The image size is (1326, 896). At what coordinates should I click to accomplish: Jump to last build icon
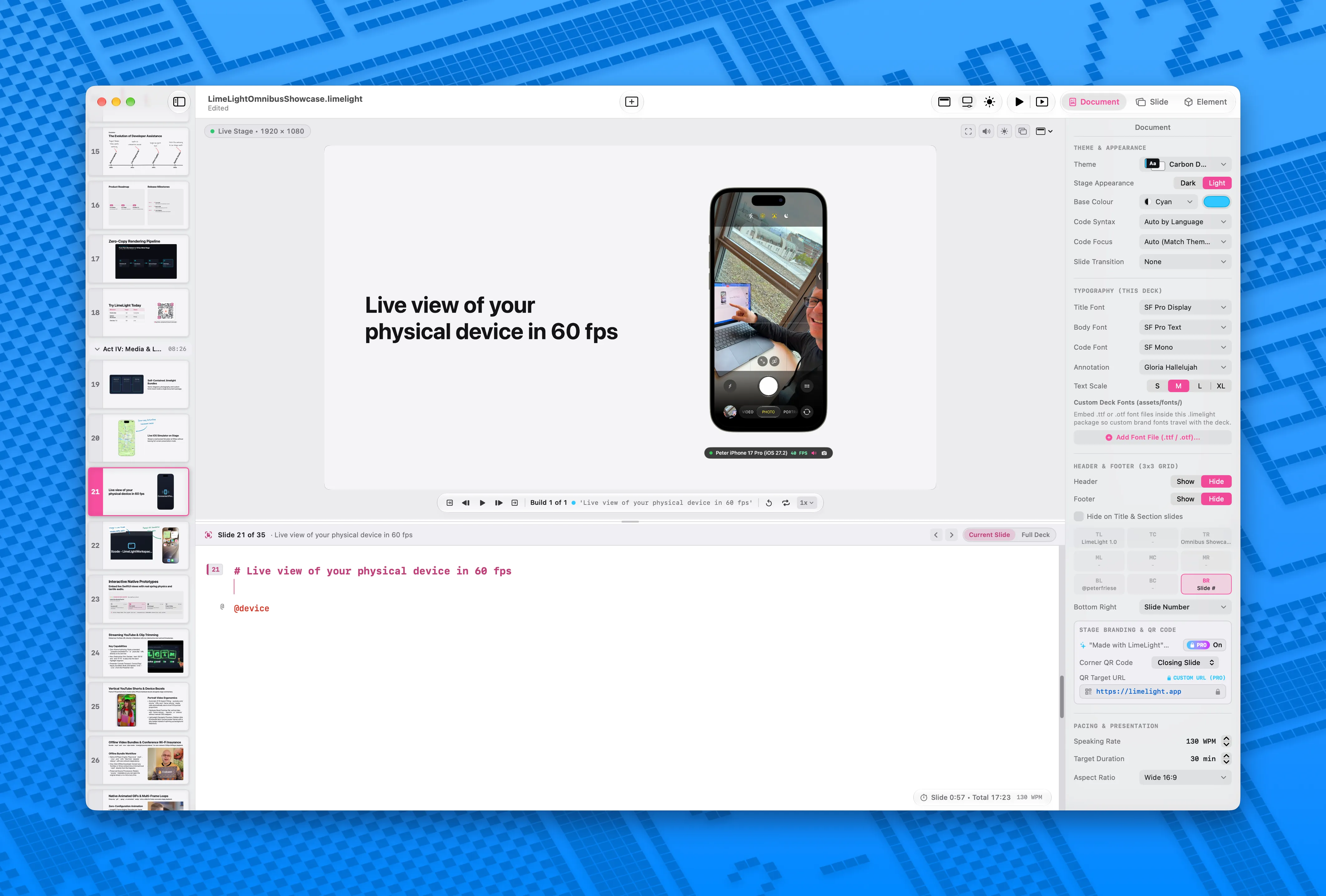point(515,503)
